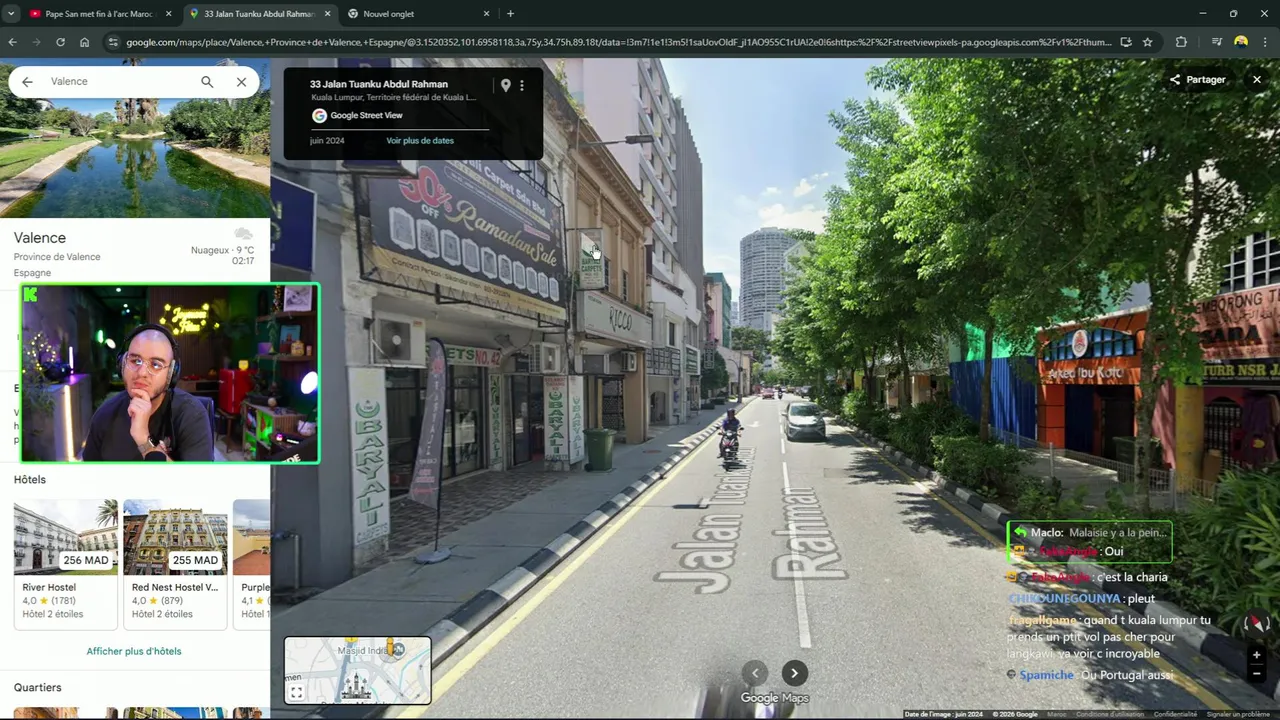Reload the page
Viewport: 1280px width, 720px height.
click(x=60, y=42)
